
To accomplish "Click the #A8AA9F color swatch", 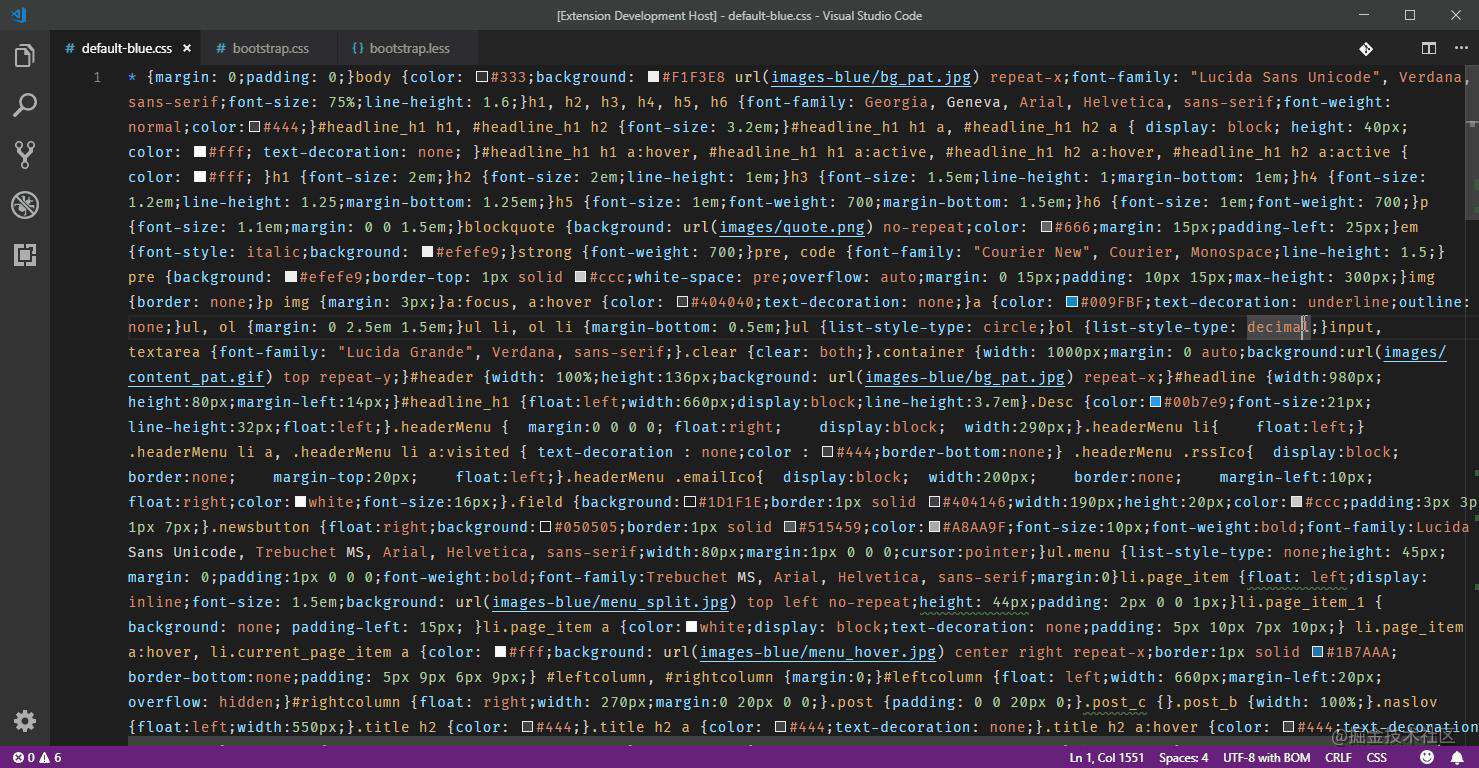I will [935, 527].
